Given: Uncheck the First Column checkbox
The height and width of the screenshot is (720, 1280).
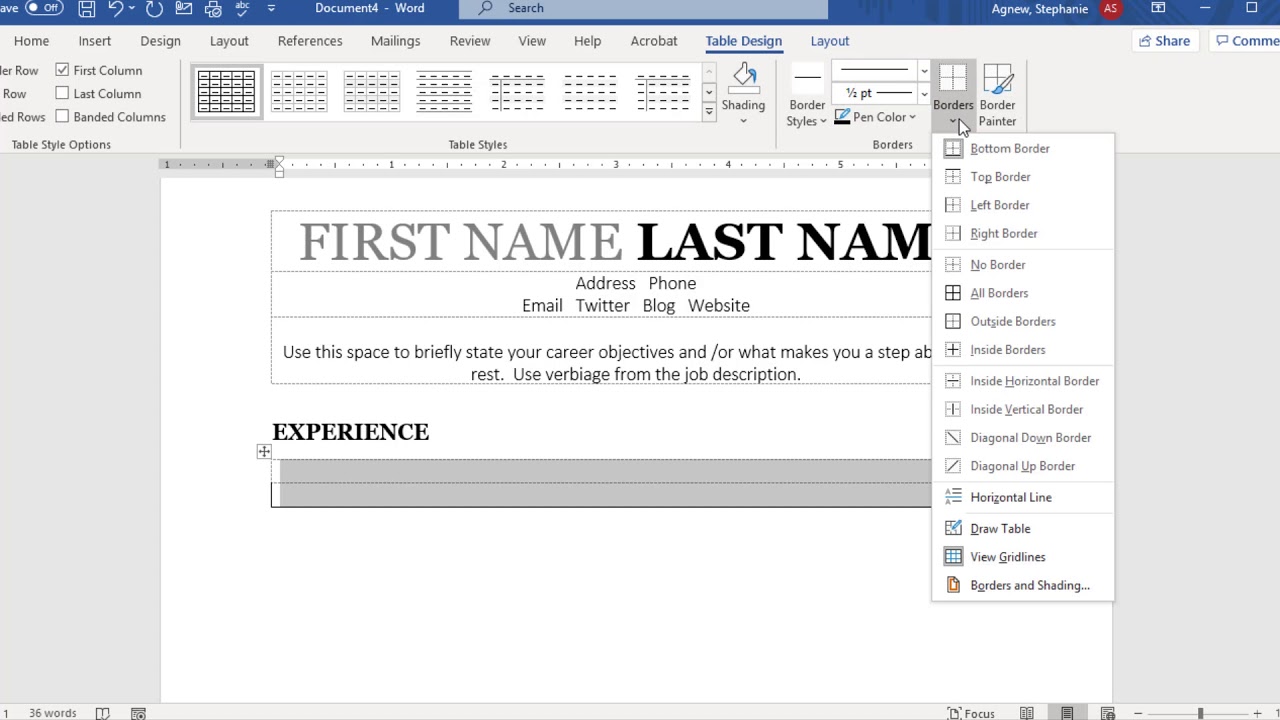Looking at the screenshot, I should pos(62,70).
